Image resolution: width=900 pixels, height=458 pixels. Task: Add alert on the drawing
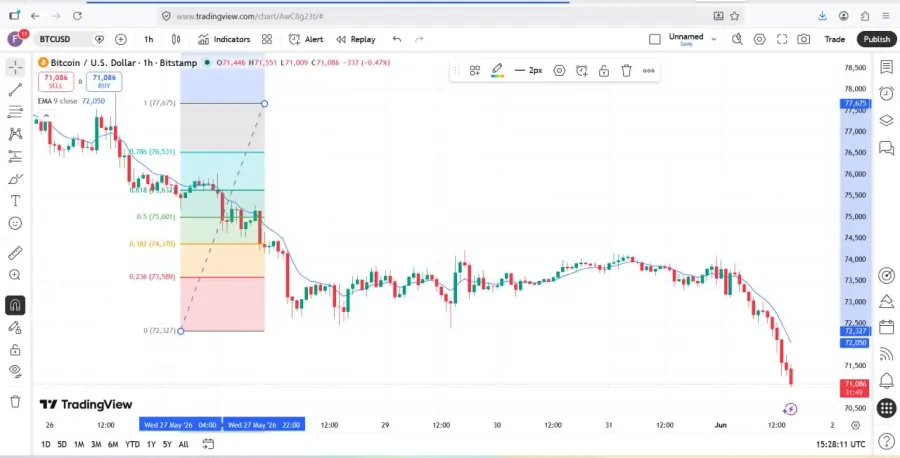point(582,71)
